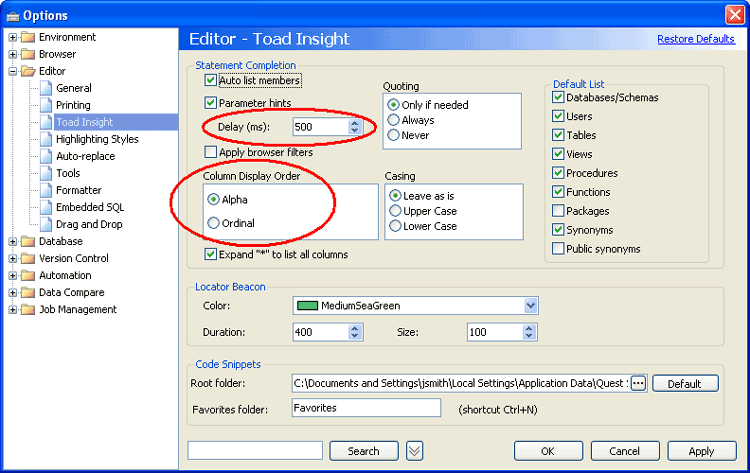Increase the Delay (ms) spinner value

click(354, 122)
